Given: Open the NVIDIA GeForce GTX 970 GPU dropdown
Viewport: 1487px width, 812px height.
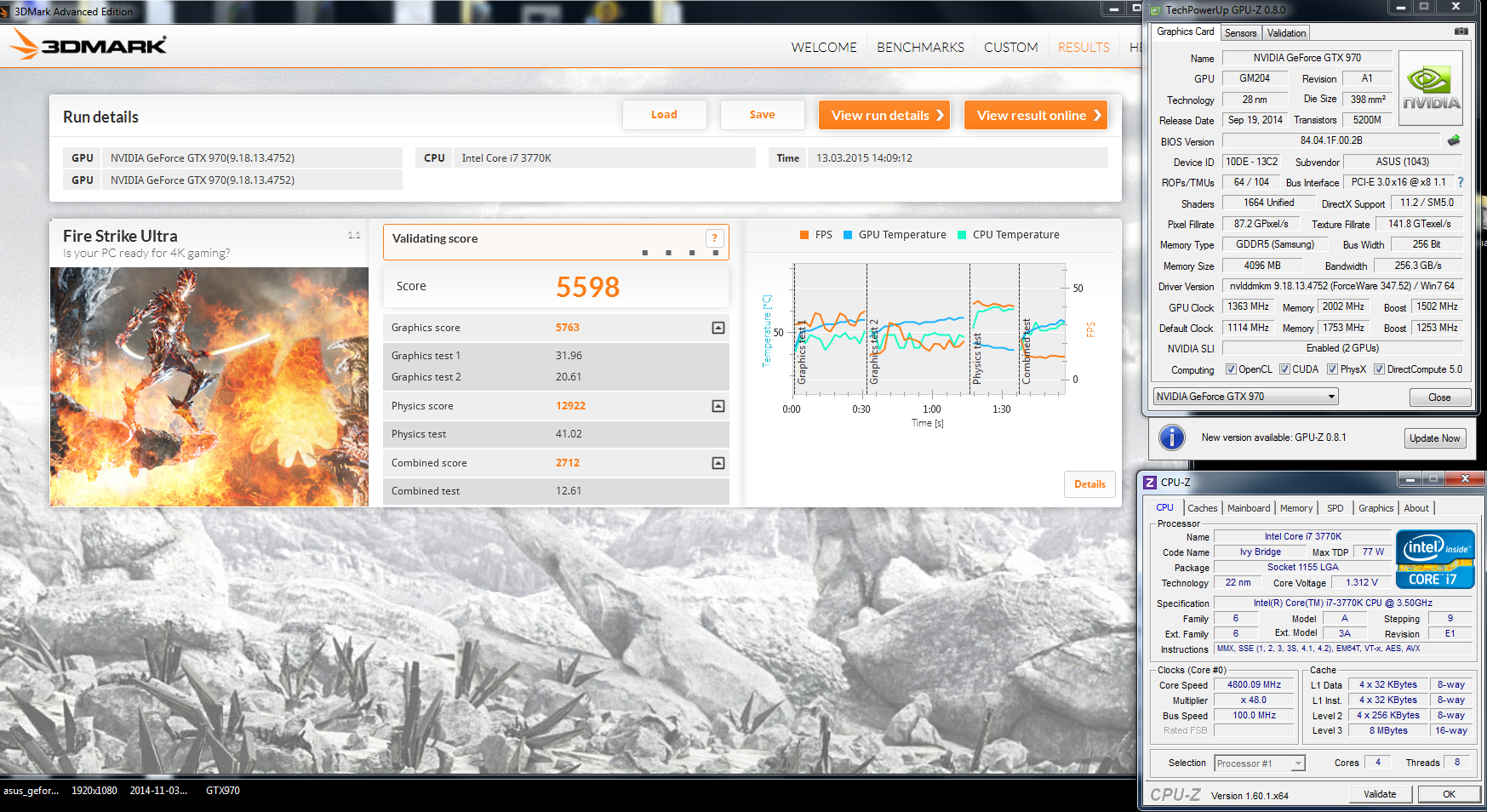Looking at the screenshot, I should tap(1246, 397).
